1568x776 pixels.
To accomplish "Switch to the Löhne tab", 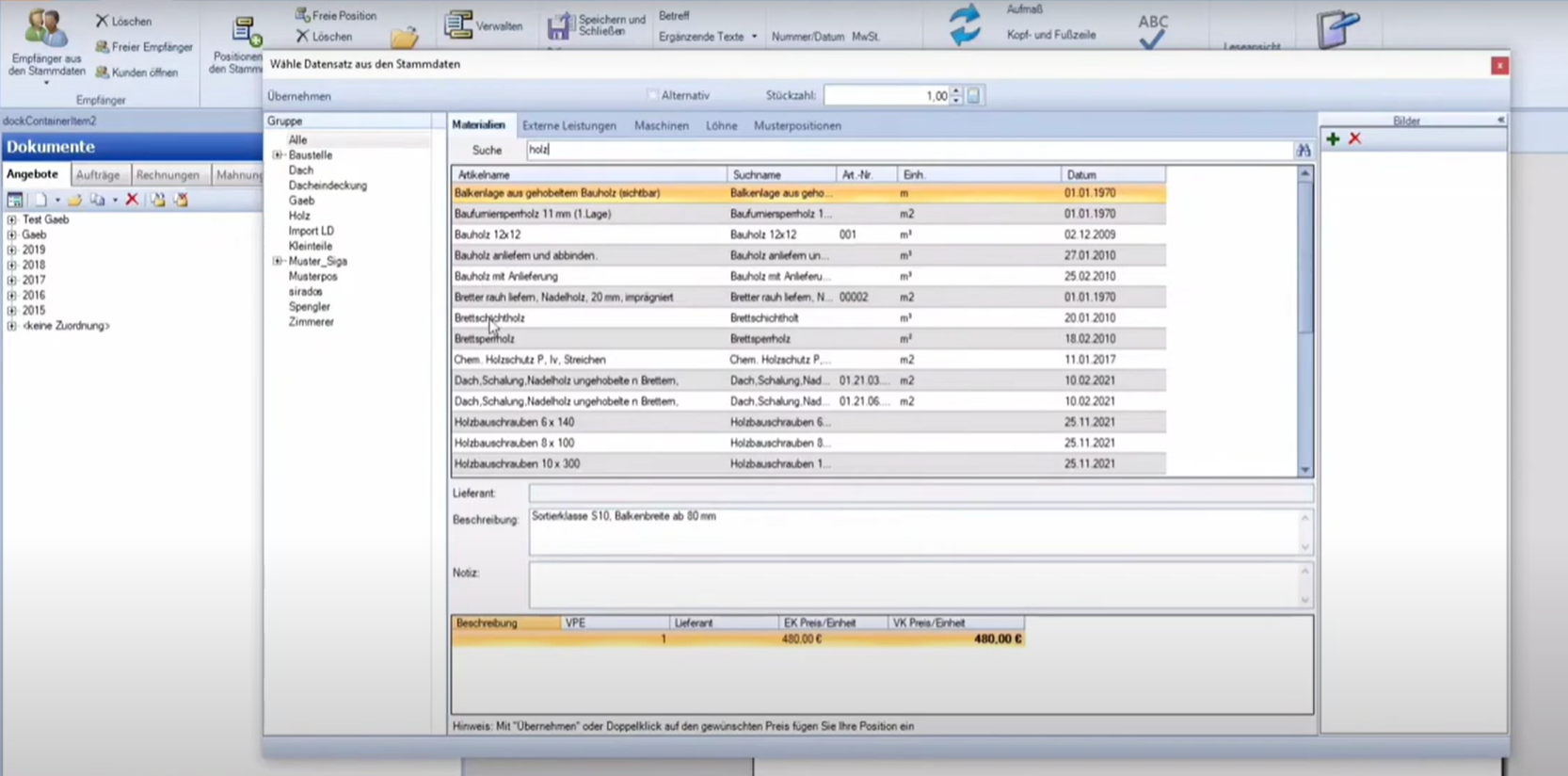I will pos(722,125).
